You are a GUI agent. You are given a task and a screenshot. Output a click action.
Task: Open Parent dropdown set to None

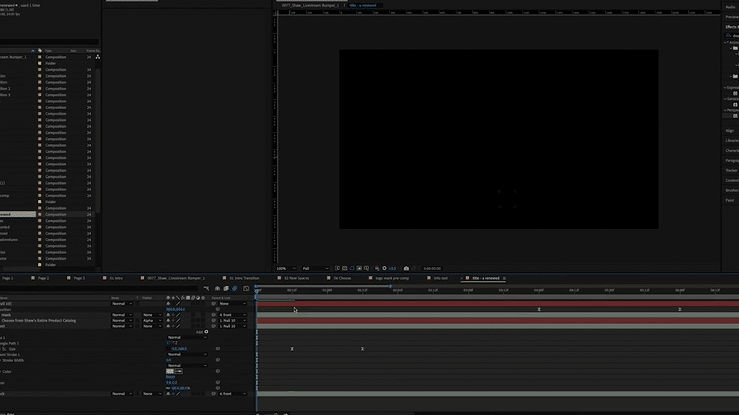[232, 304]
